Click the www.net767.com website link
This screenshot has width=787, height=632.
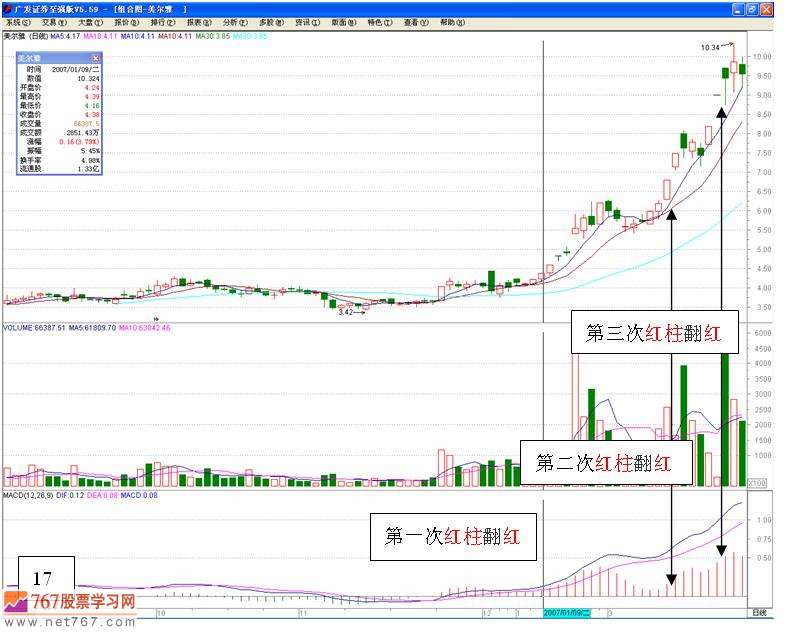click(68, 622)
